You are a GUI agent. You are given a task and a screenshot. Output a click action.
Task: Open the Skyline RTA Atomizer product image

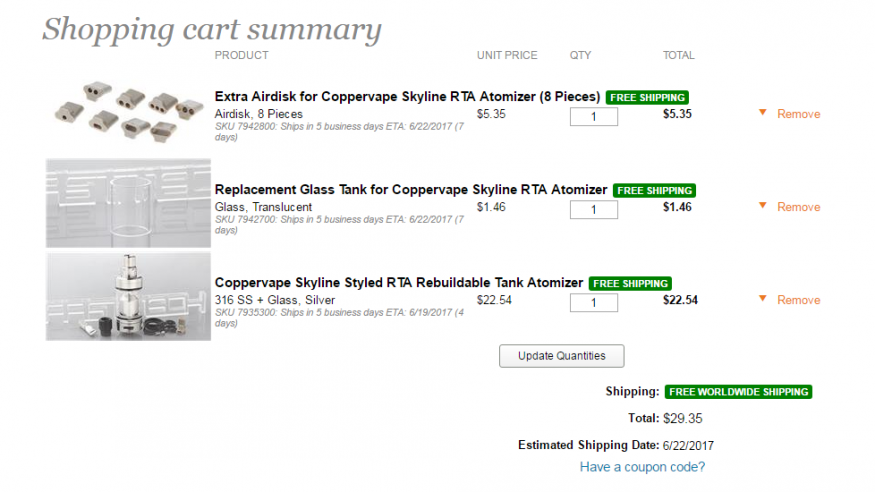point(128,296)
